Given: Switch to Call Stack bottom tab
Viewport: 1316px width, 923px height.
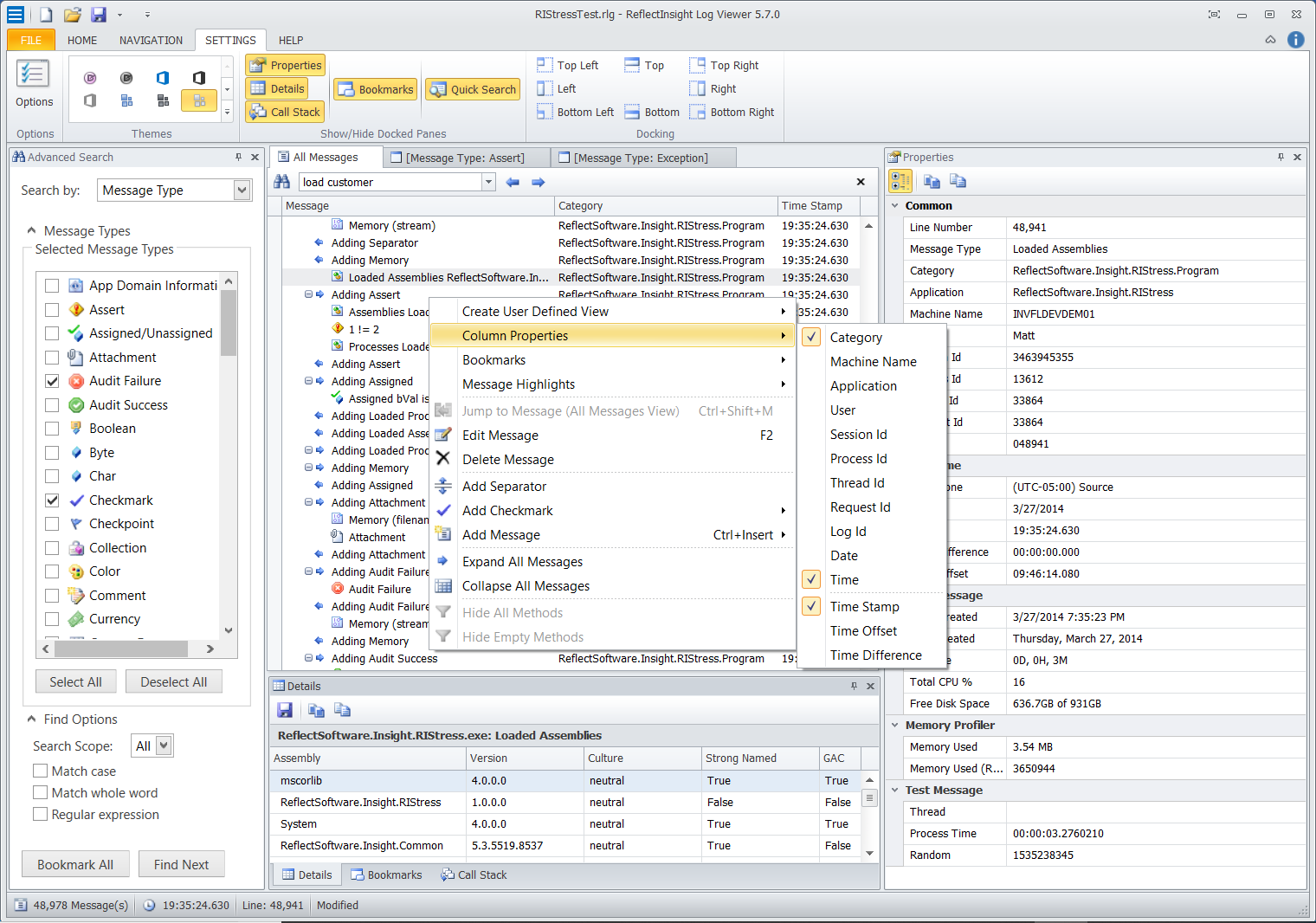Looking at the screenshot, I should click(474, 875).
